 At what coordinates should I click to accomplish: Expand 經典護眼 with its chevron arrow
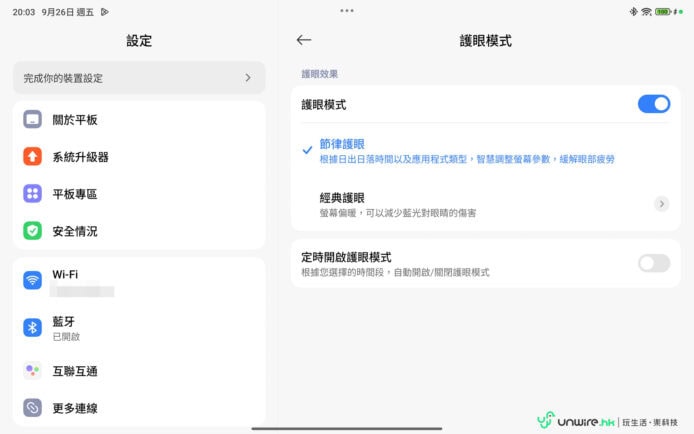pyautogui.click(x=661, y=204)
